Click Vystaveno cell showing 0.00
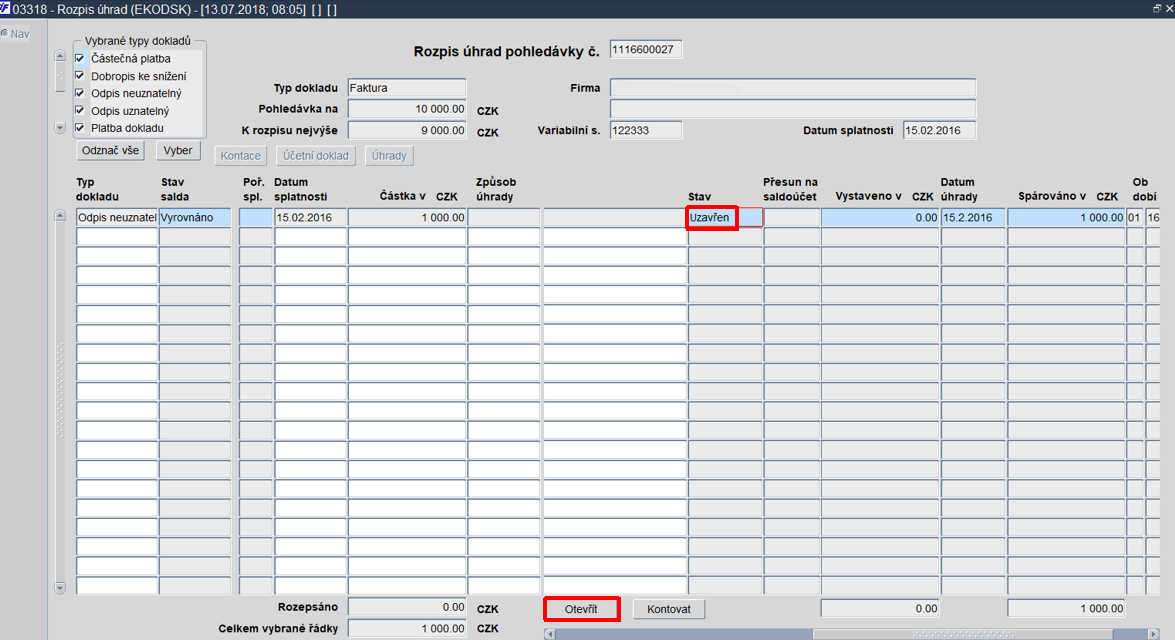 [x=880, y=217]
